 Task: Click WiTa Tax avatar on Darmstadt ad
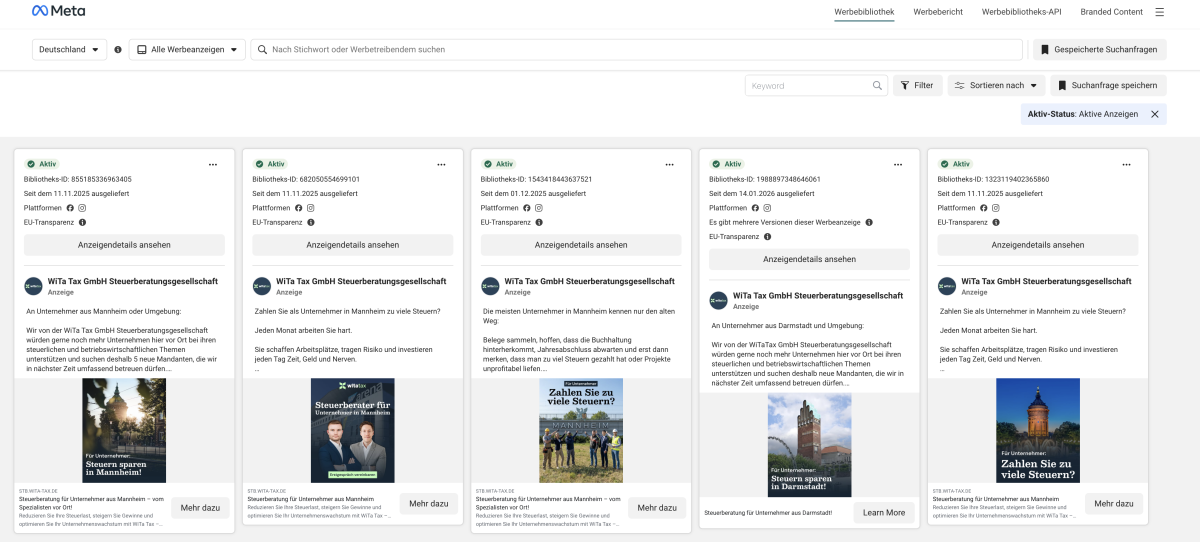click(718, 300)
